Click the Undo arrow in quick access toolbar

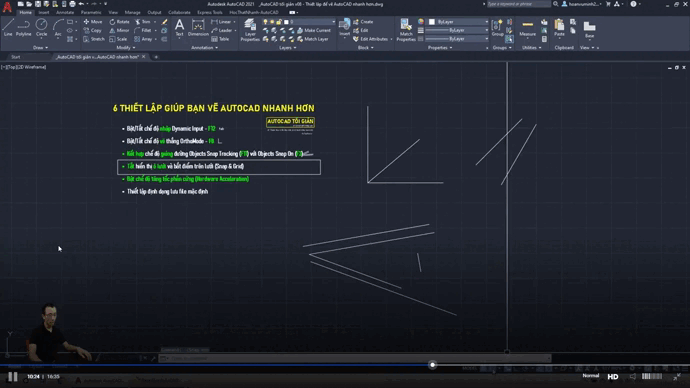(81, 4)
